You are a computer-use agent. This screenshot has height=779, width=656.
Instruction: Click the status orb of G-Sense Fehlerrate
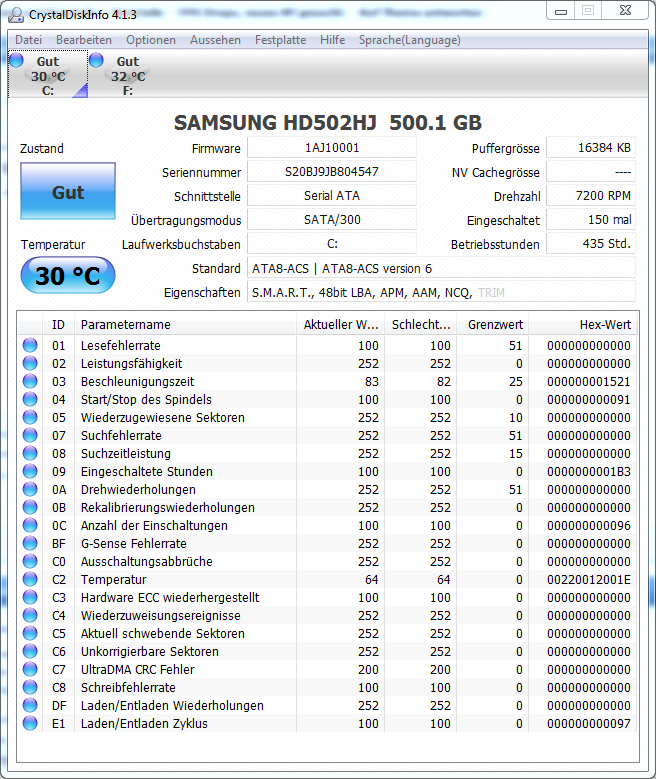pos(30,543)
